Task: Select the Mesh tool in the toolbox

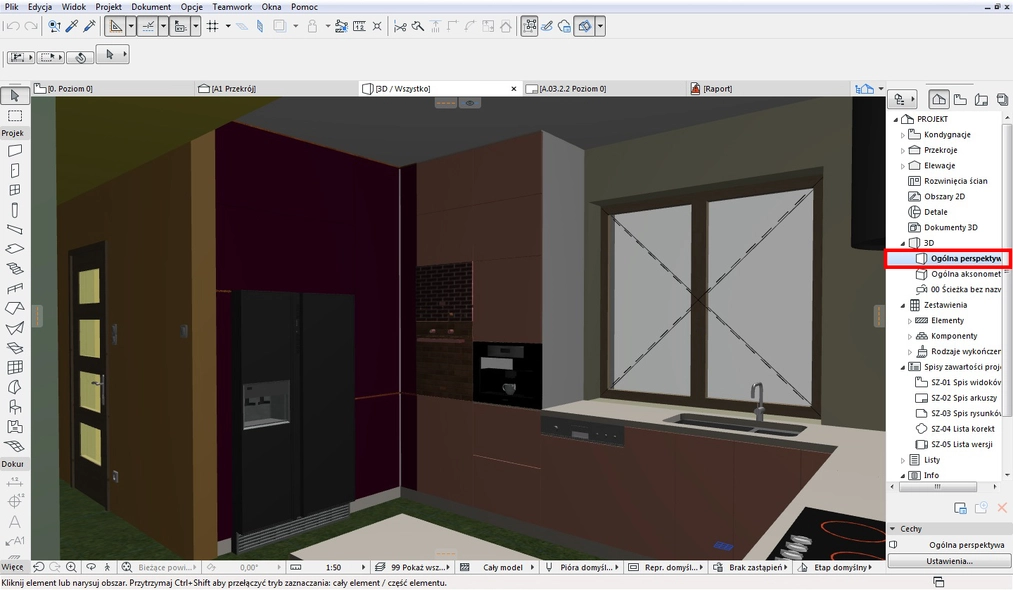Action: [14, 446]
